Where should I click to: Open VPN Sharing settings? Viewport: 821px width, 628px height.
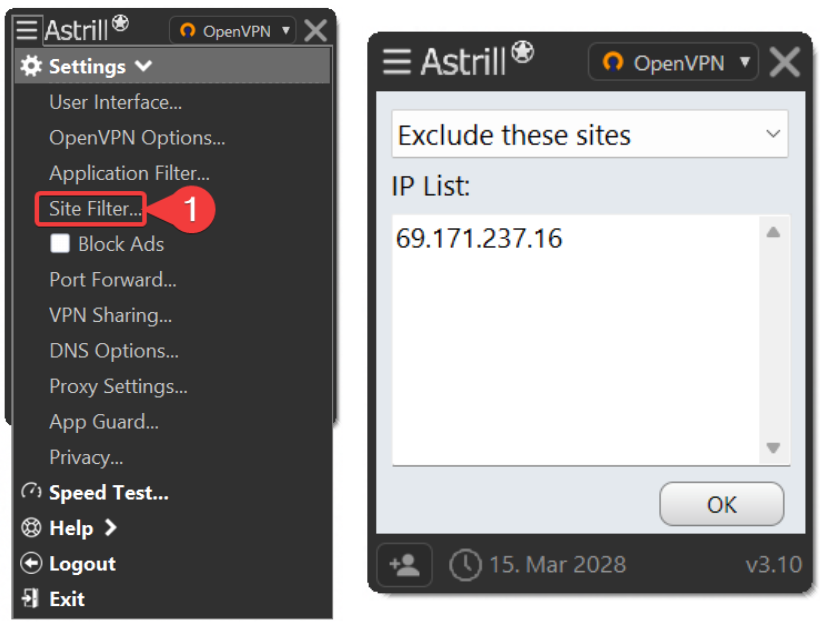click(110, 315)
